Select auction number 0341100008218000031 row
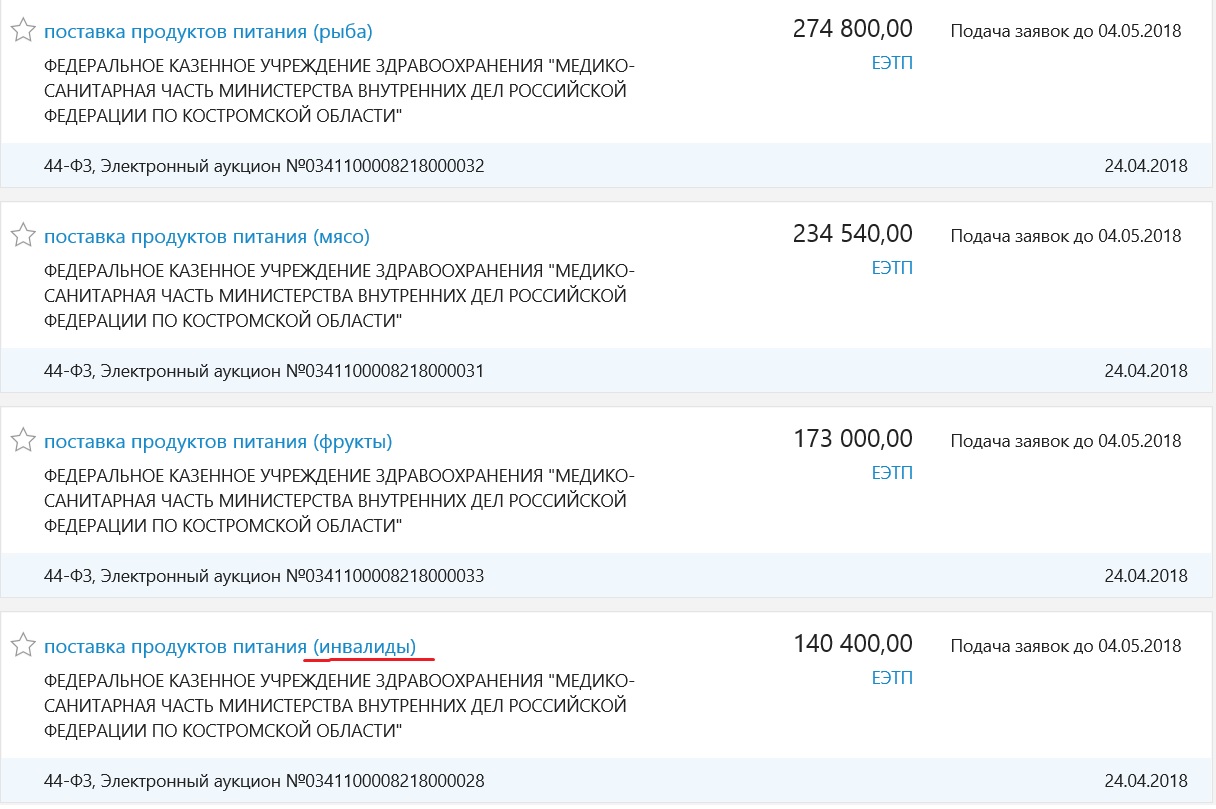This screenshot has width=1216, height=809. point(265,371)
